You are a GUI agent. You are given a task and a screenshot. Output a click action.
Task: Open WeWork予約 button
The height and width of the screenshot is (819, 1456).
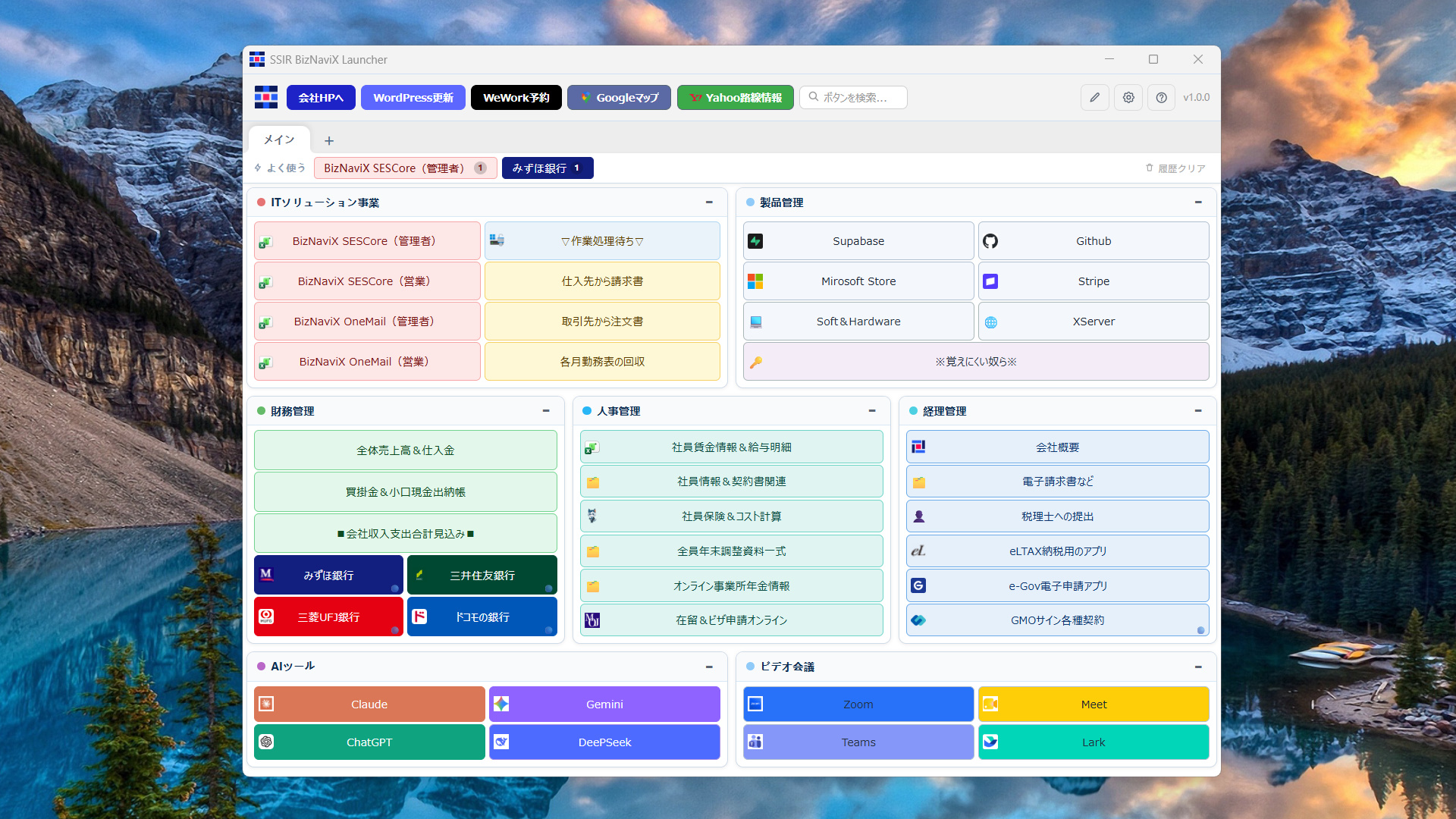[x=516, y=97]
